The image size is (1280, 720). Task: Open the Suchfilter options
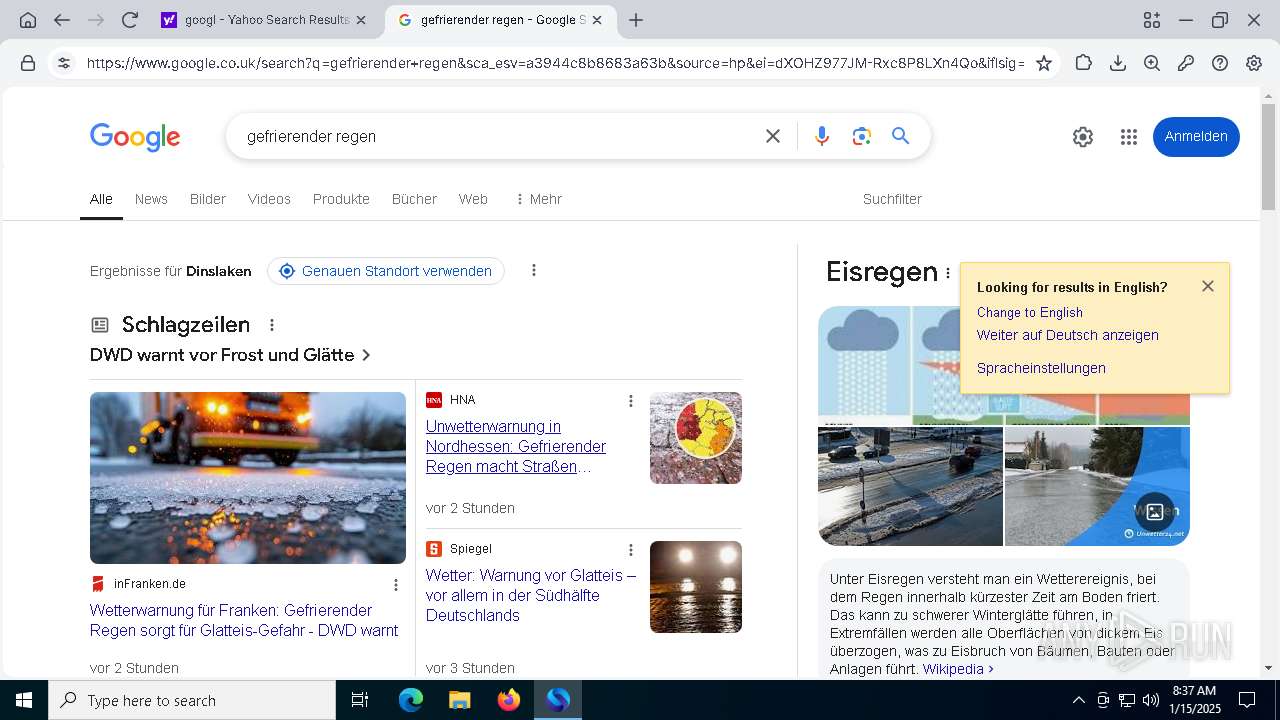pos(892,199)
